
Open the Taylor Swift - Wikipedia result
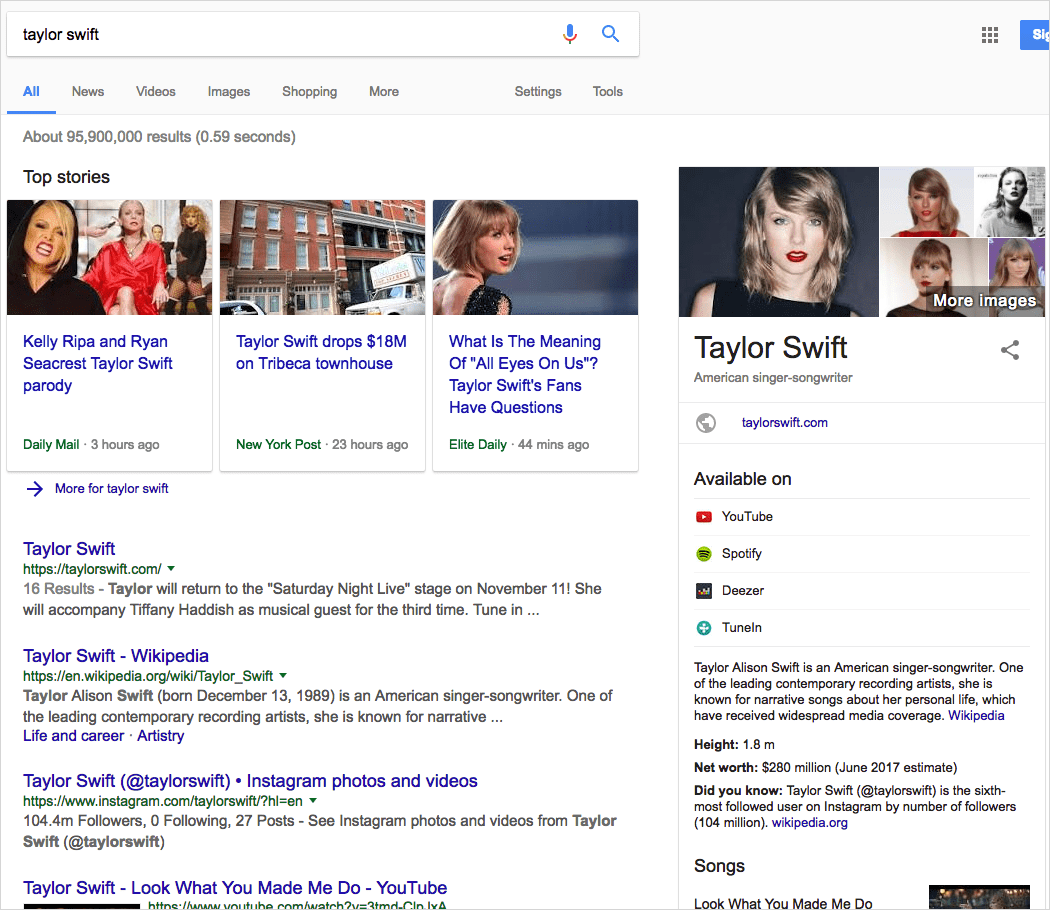(x=116, y=656)
